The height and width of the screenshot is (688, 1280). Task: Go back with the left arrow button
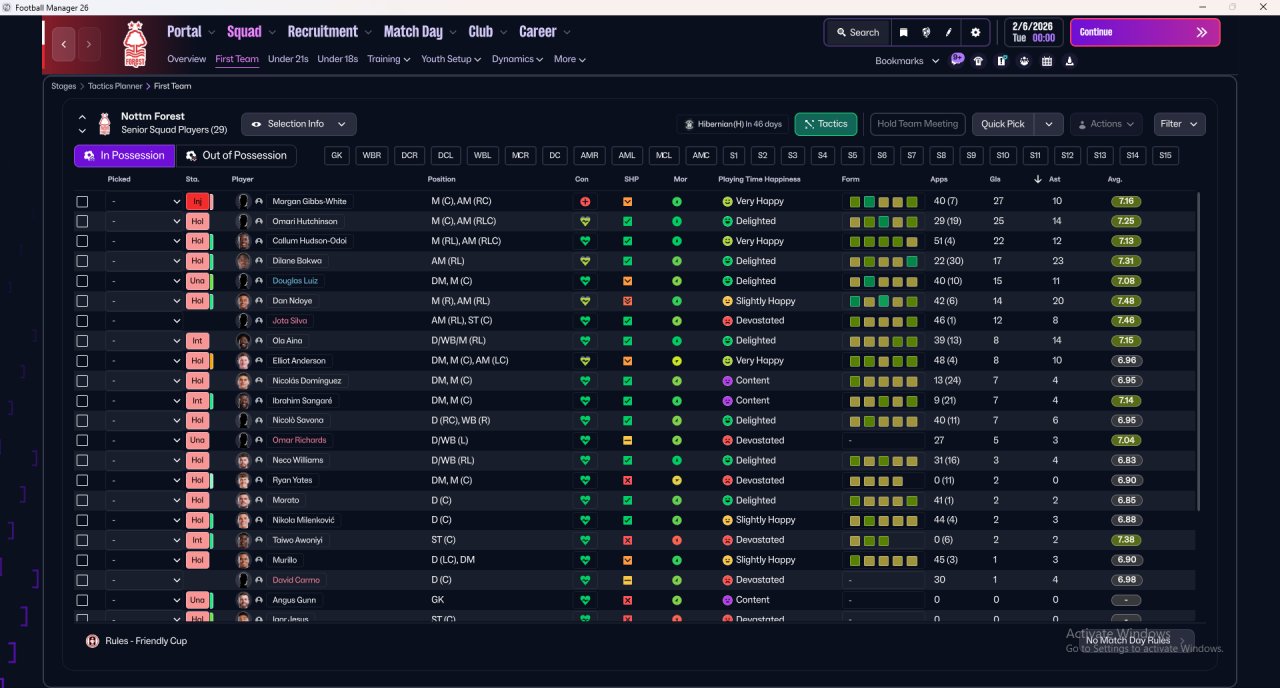64,44
